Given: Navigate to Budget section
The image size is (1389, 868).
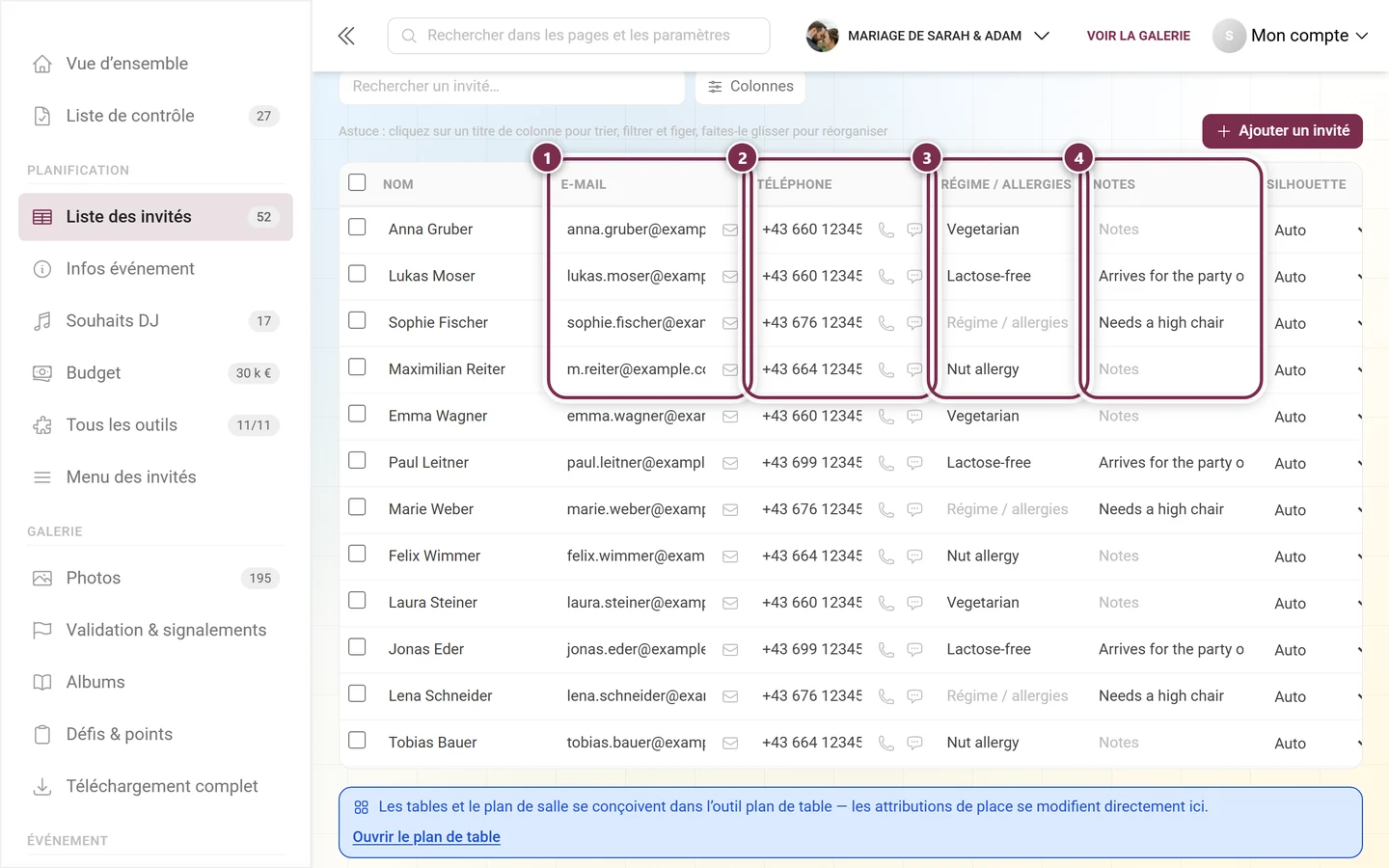Looking at the screenshot, I should pyautogui.click(x=155, y=373).
